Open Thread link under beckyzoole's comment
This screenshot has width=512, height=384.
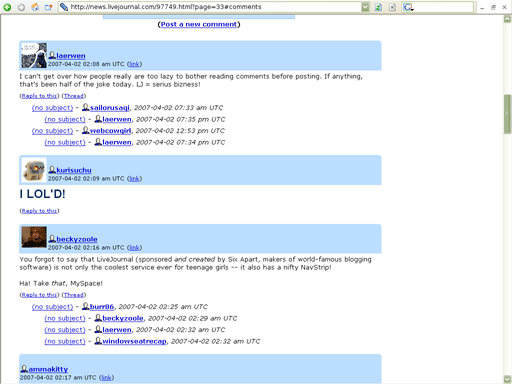(74, 295)
